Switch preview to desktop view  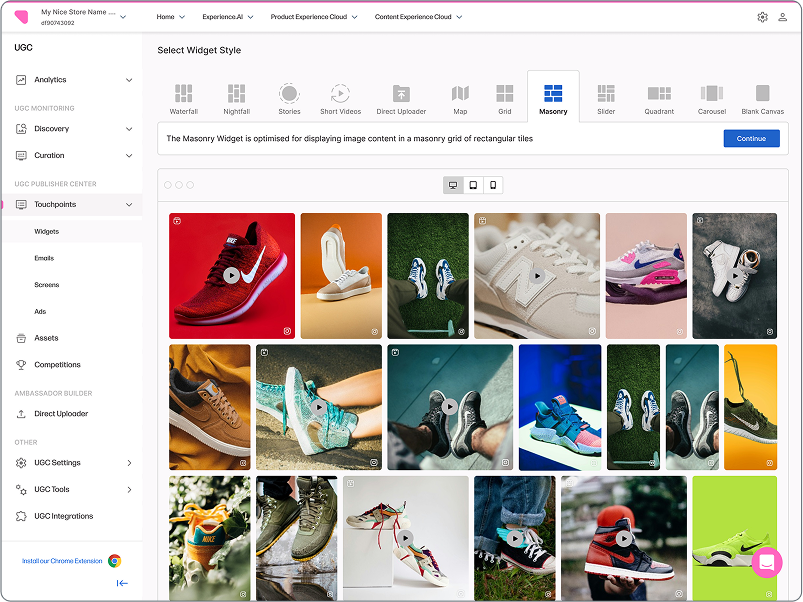[x=453, y=185]
